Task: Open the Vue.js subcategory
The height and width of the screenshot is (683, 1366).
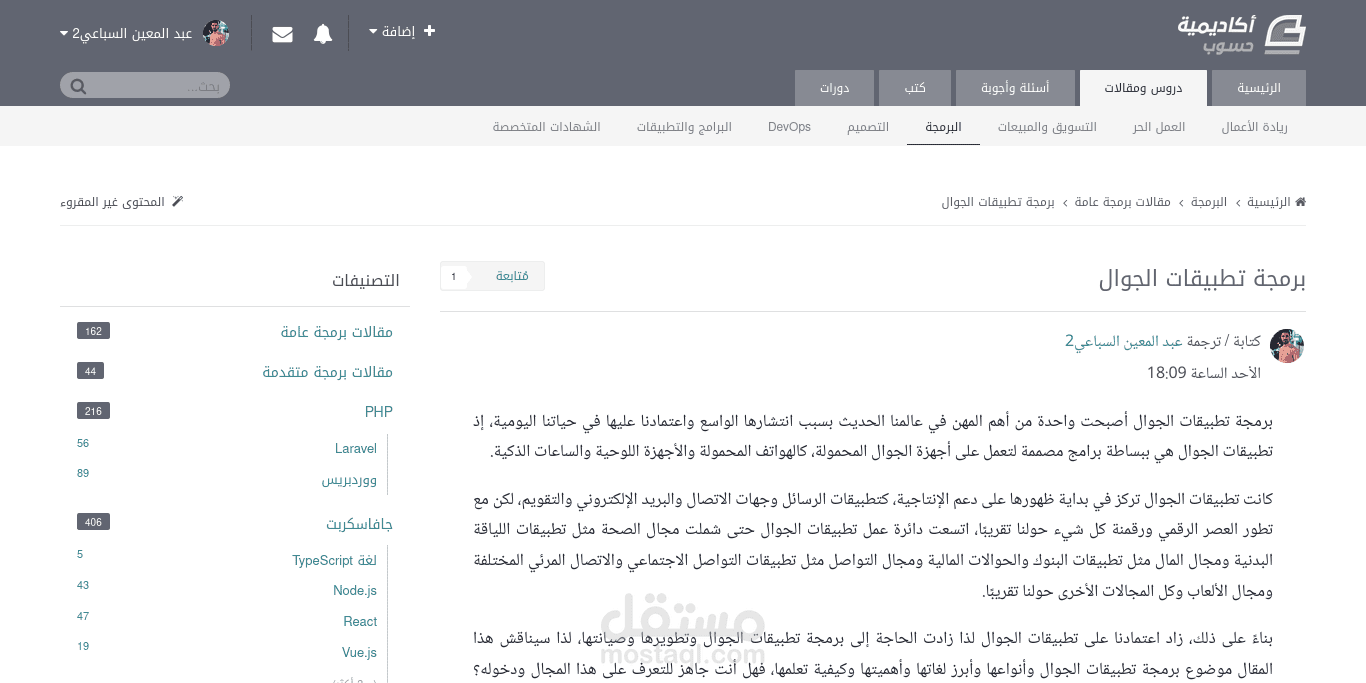Action: coord(359,653)
